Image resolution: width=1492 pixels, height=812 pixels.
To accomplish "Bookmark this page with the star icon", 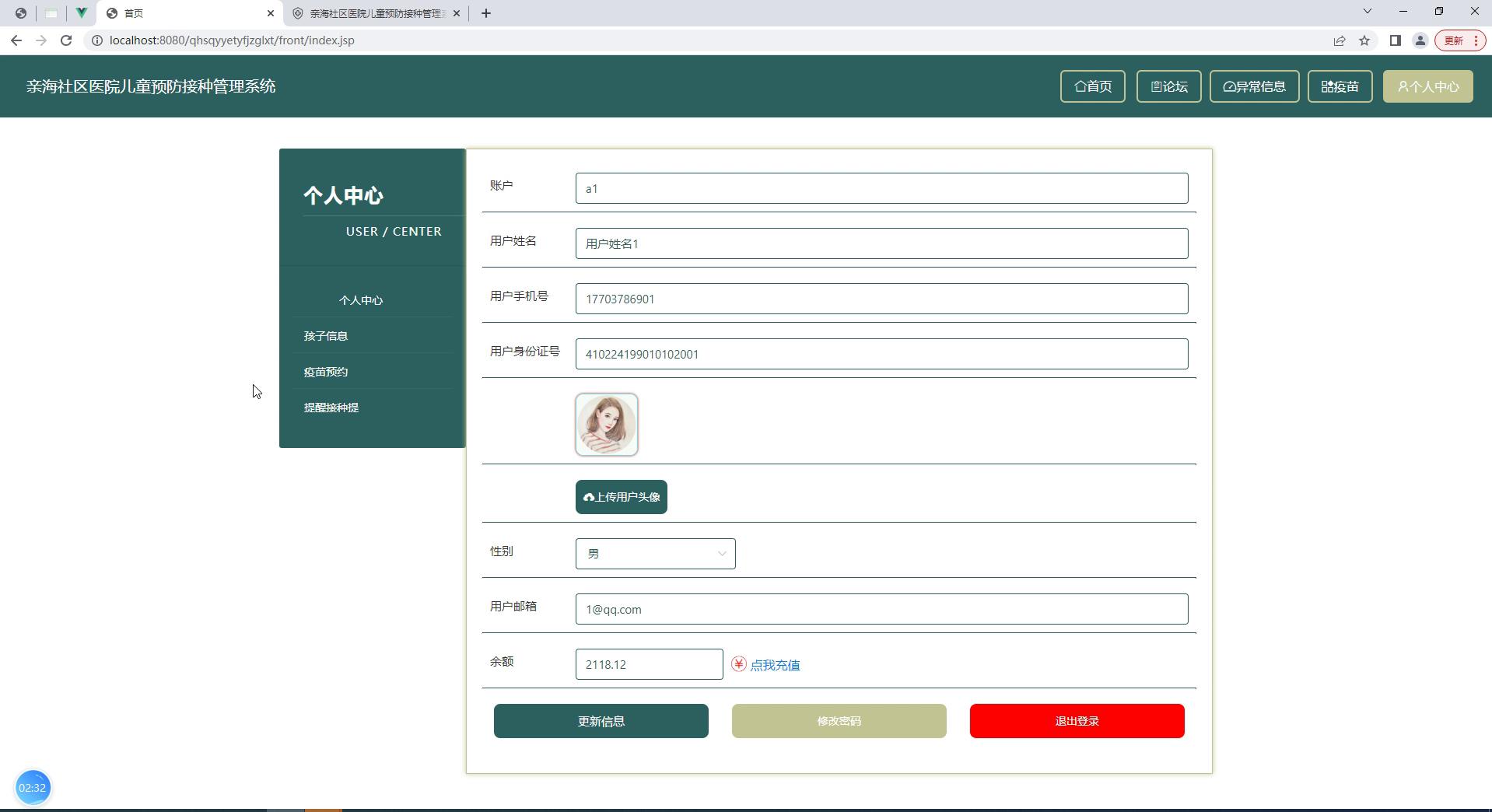I will tap(1364, 40).
